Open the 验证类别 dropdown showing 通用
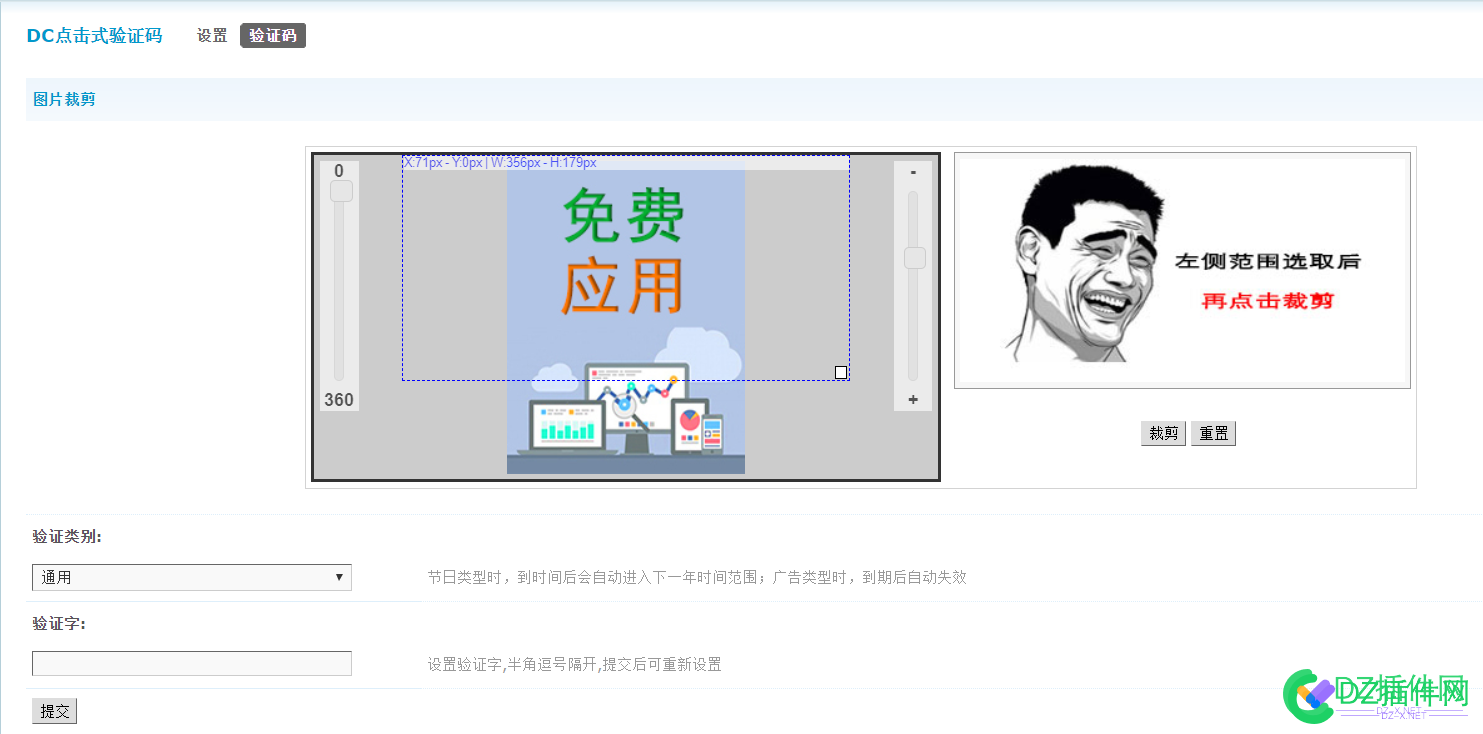This screenshot has width=1483, height=734. coord(192,577)
